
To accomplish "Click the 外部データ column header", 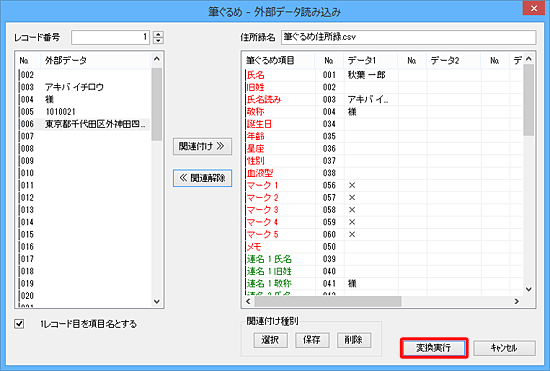I will (96, 60).
